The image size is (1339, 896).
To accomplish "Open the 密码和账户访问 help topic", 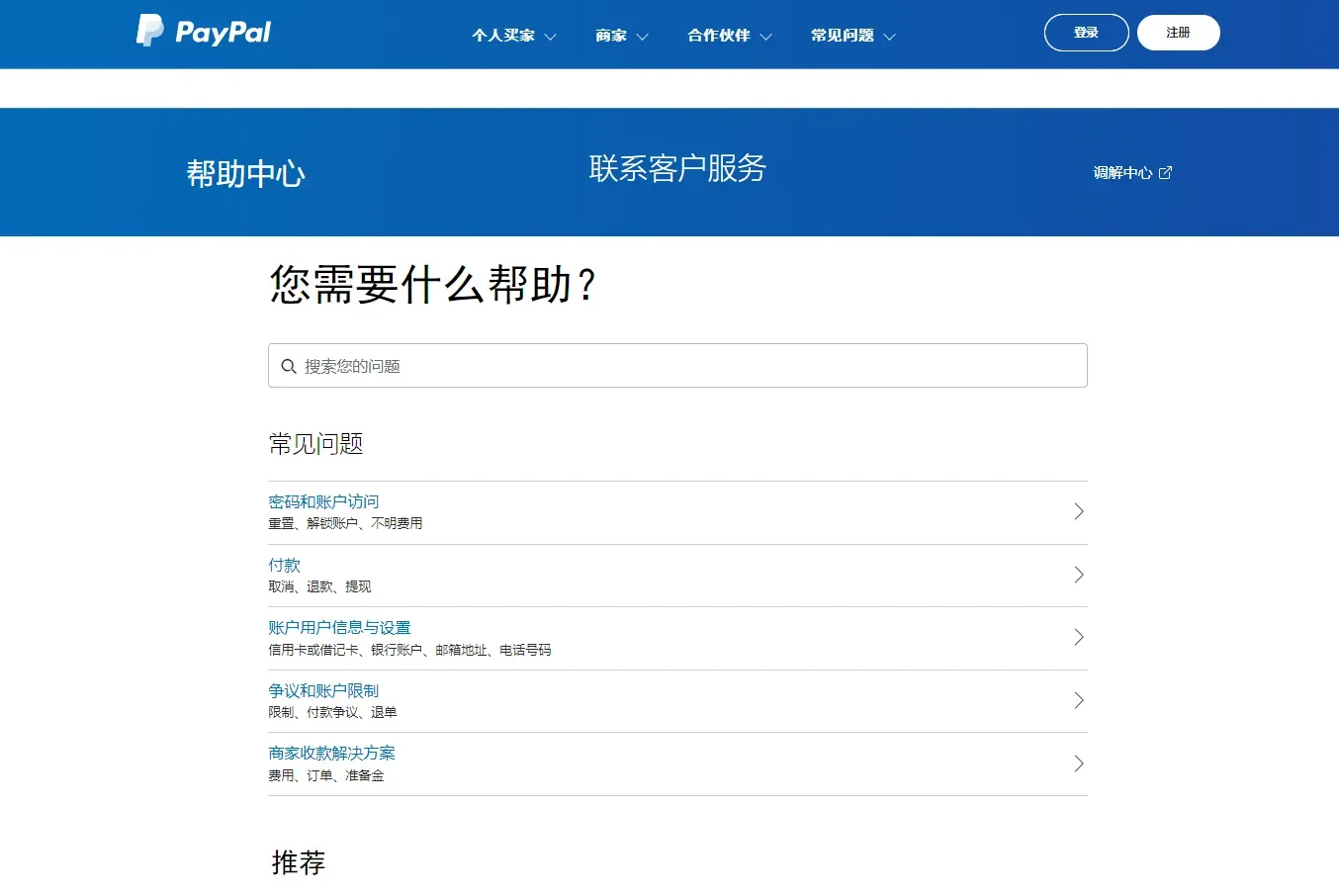I will [323, 501].
